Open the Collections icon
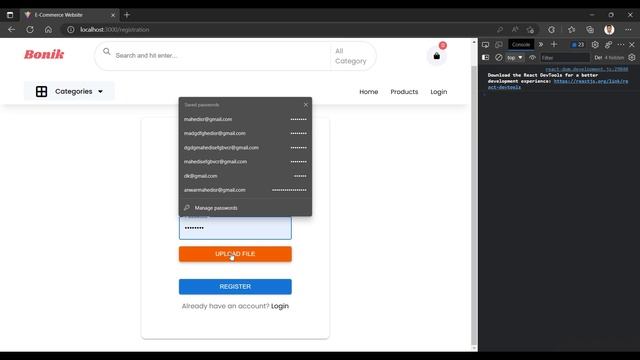 (x=590, y=29)
